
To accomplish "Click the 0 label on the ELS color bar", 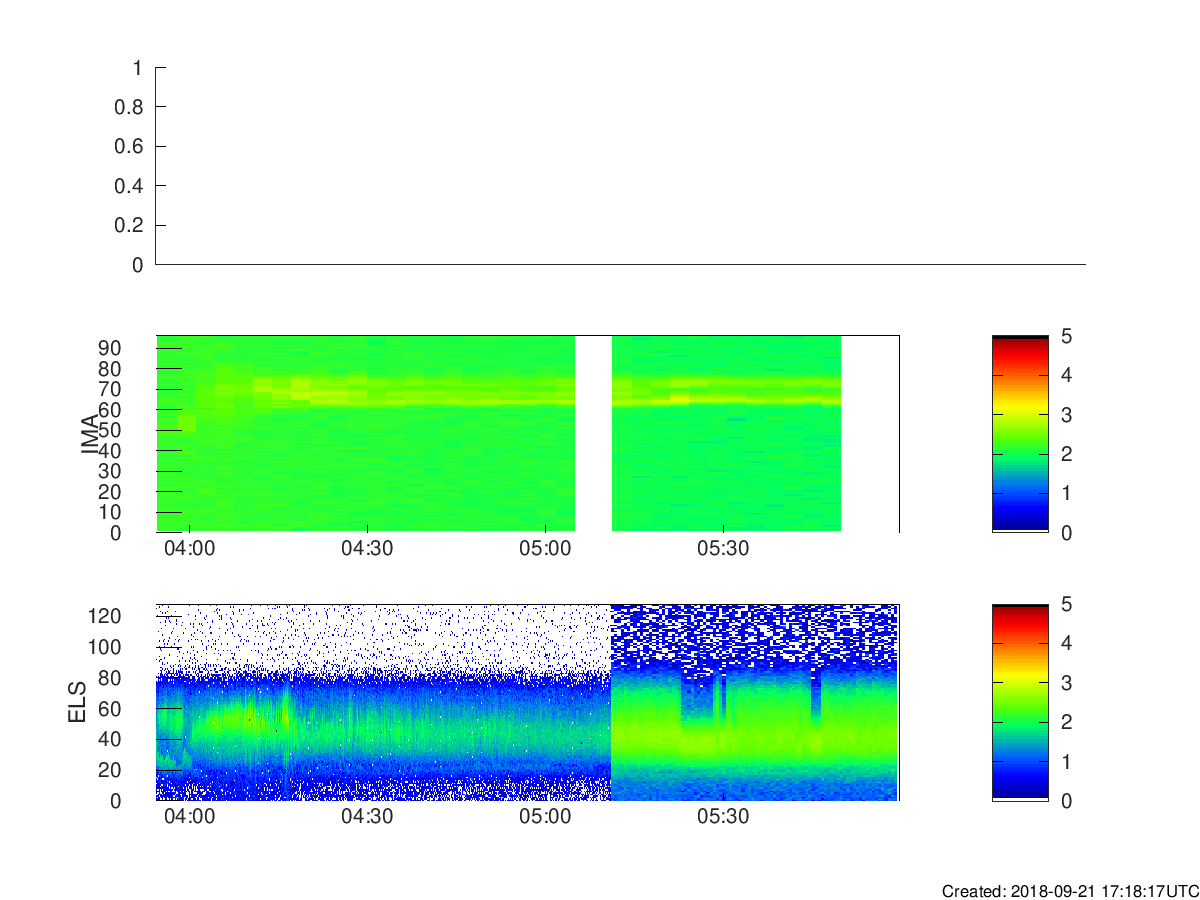I will tap(1066, 801).
